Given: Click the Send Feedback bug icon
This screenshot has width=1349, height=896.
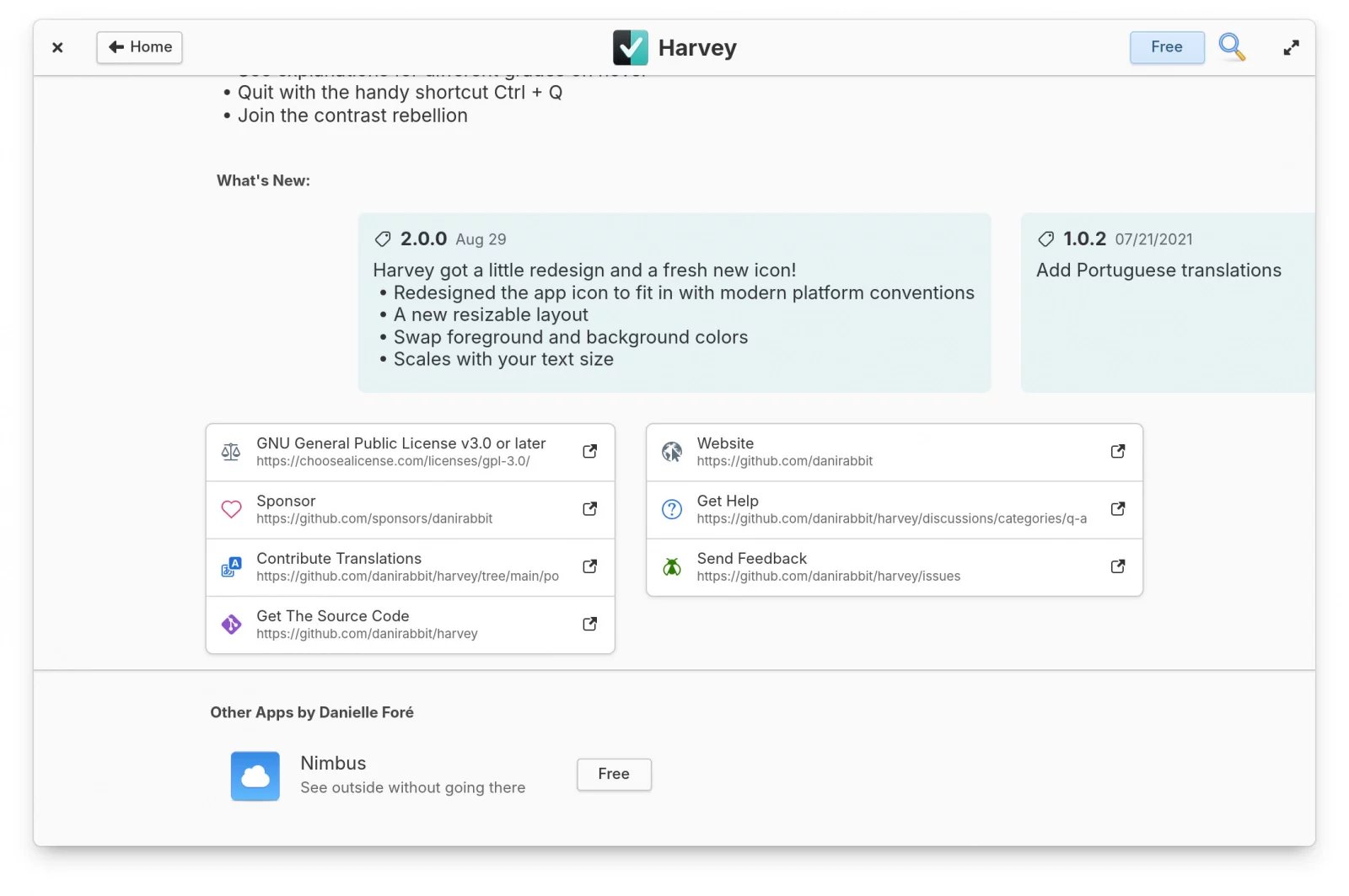Looking at the screenshot, I should [x=672, y=567].
